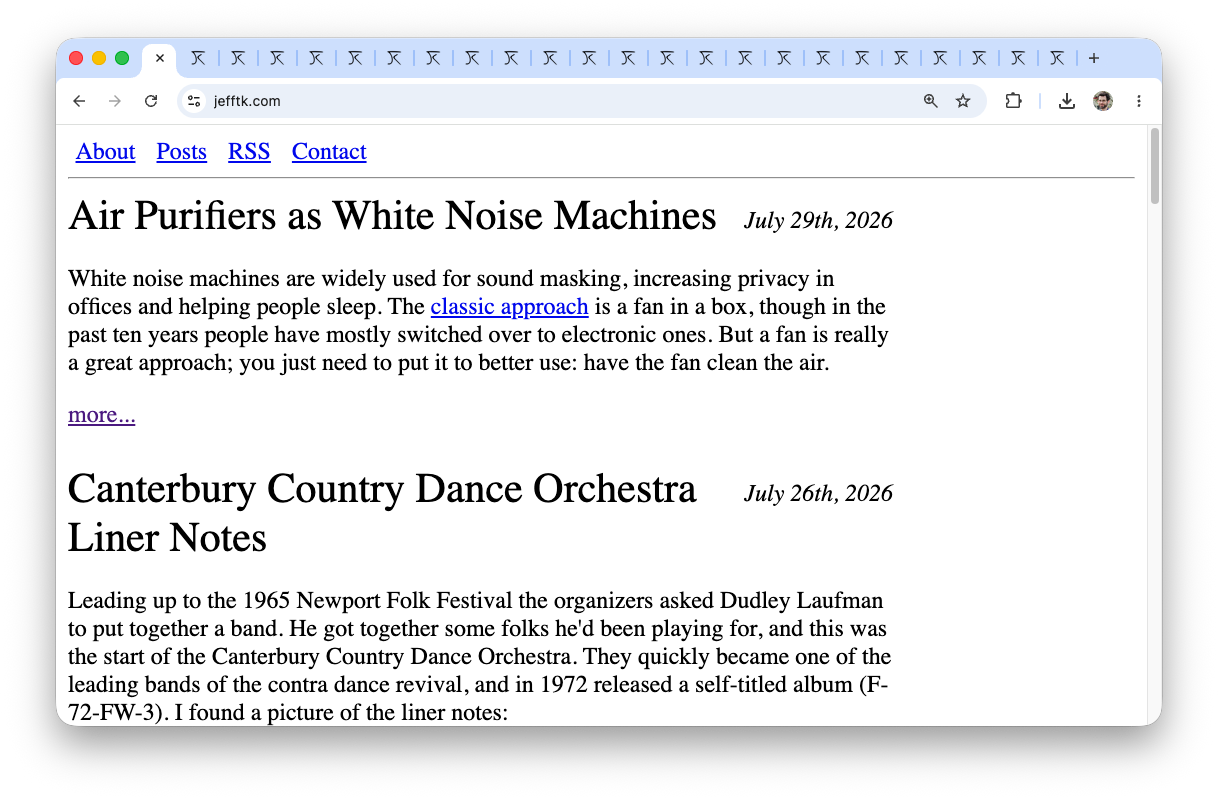The height and width of the screenshot is (800, 1218).
Task: Close the active tab with its X
Action: 160,58
